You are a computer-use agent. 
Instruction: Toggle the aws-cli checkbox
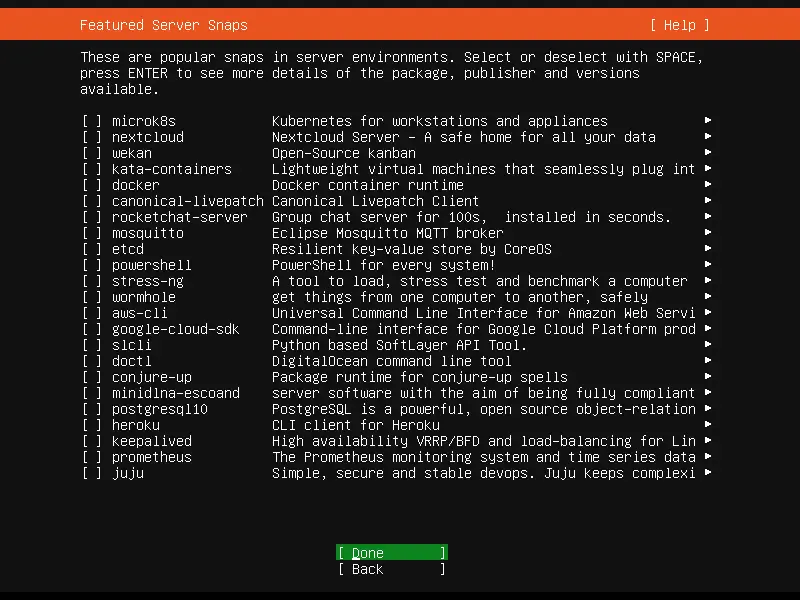point(92,313)
